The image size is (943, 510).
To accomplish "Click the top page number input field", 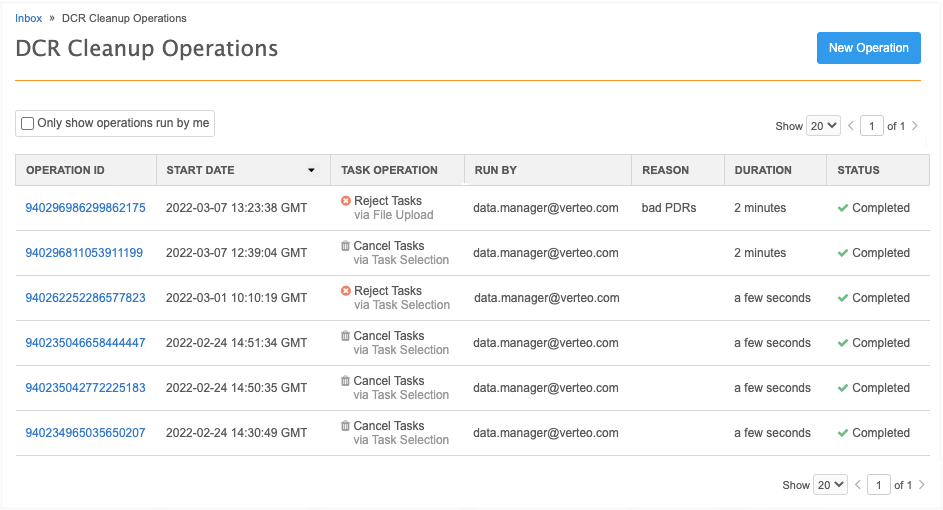I will [x=872, y=126].
